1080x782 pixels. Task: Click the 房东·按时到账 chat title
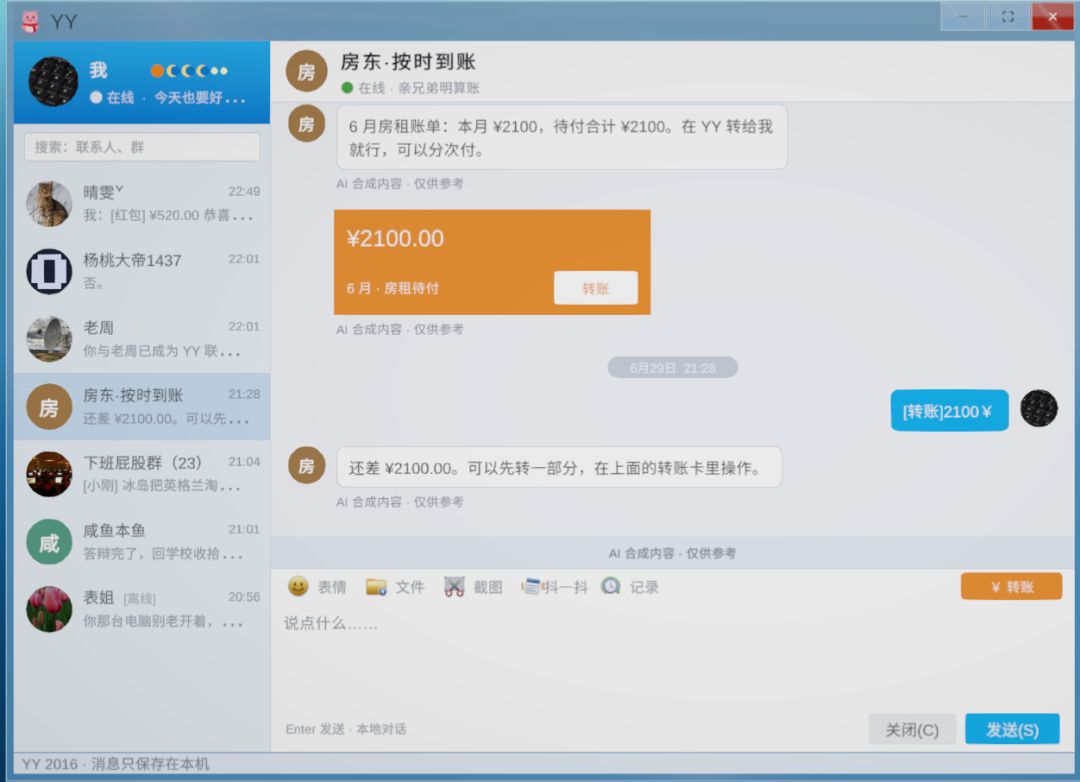point(408,62)
